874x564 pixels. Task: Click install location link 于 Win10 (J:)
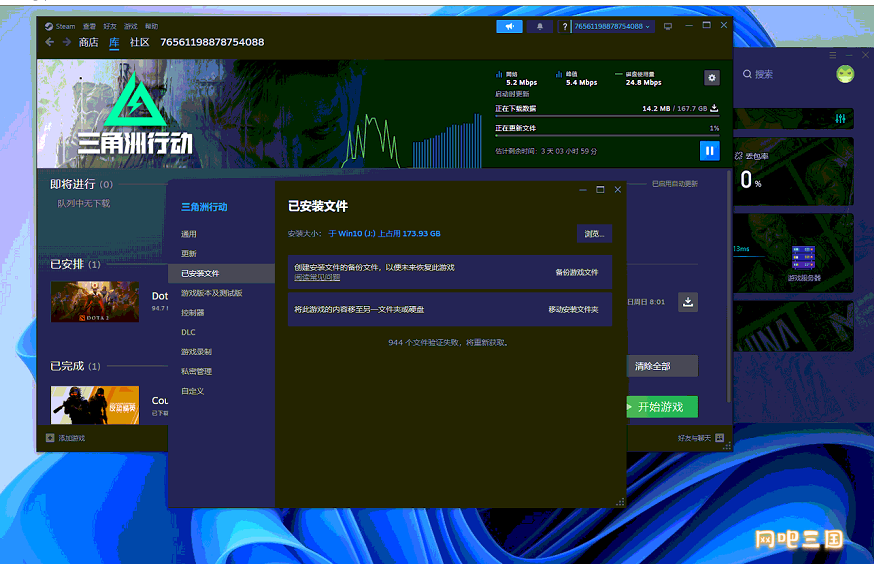384,234
